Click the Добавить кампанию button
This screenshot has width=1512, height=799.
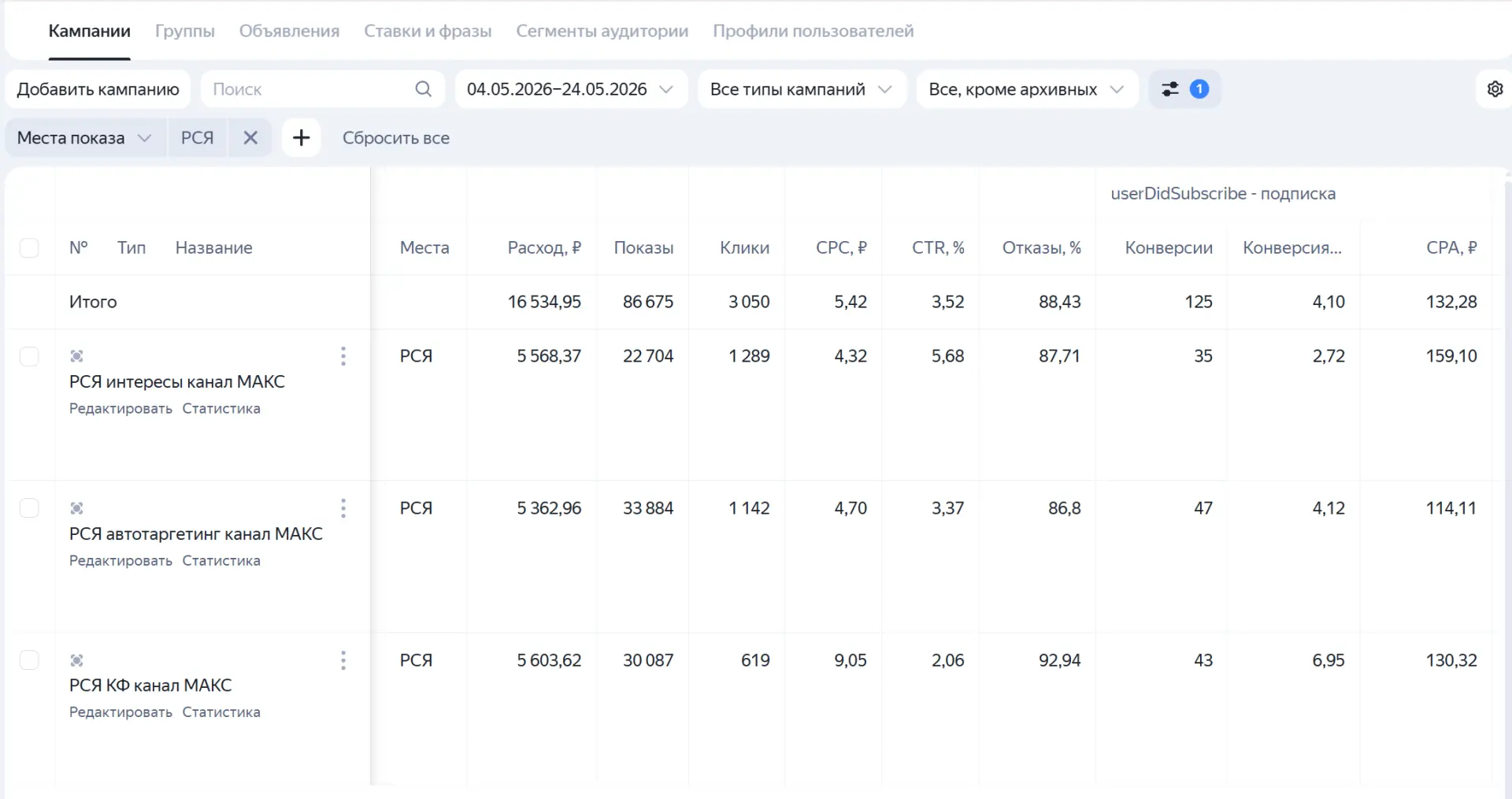pyautogui.click(x=98, y=89)
